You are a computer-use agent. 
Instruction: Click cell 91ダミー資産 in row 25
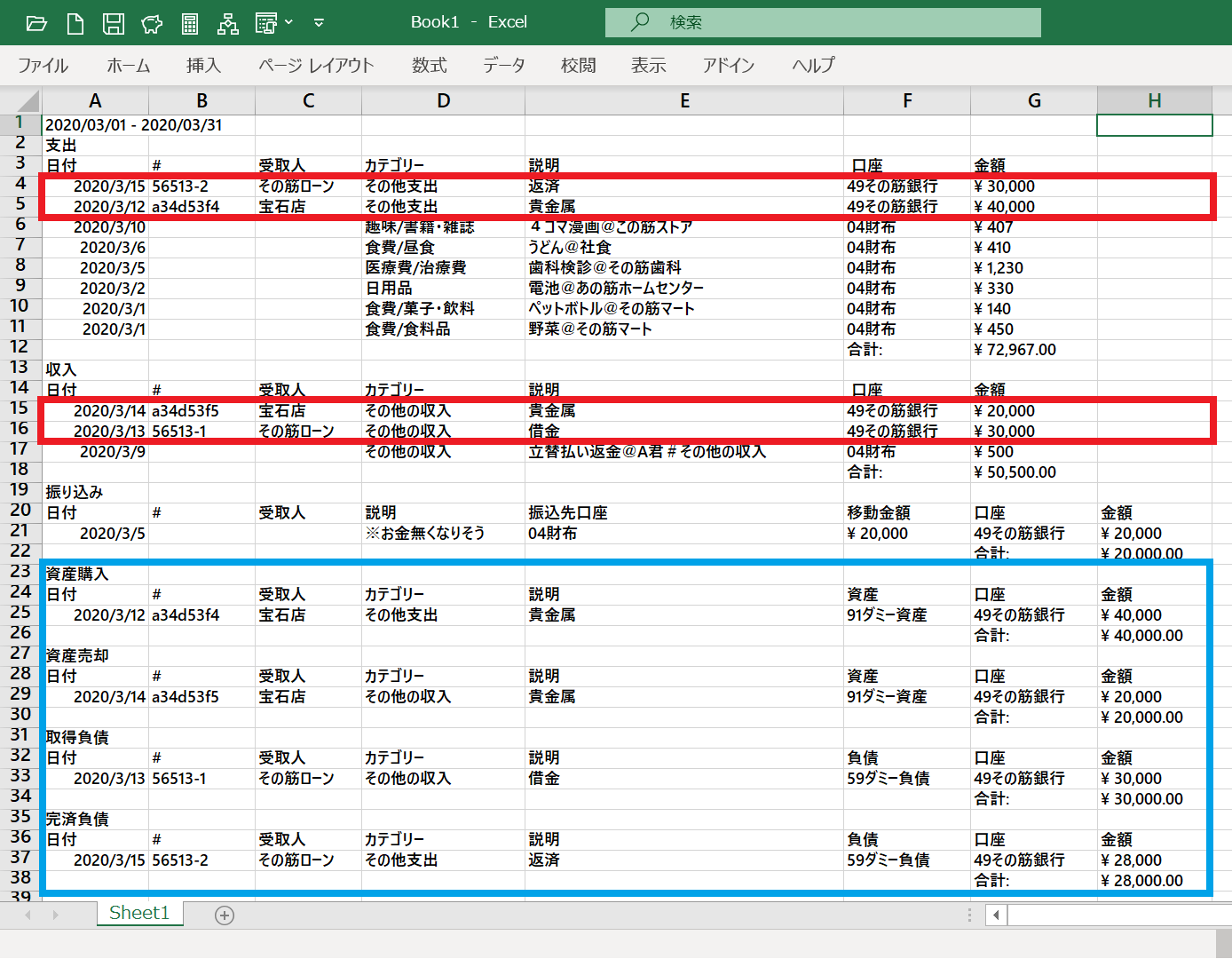[x=907, y=615]
